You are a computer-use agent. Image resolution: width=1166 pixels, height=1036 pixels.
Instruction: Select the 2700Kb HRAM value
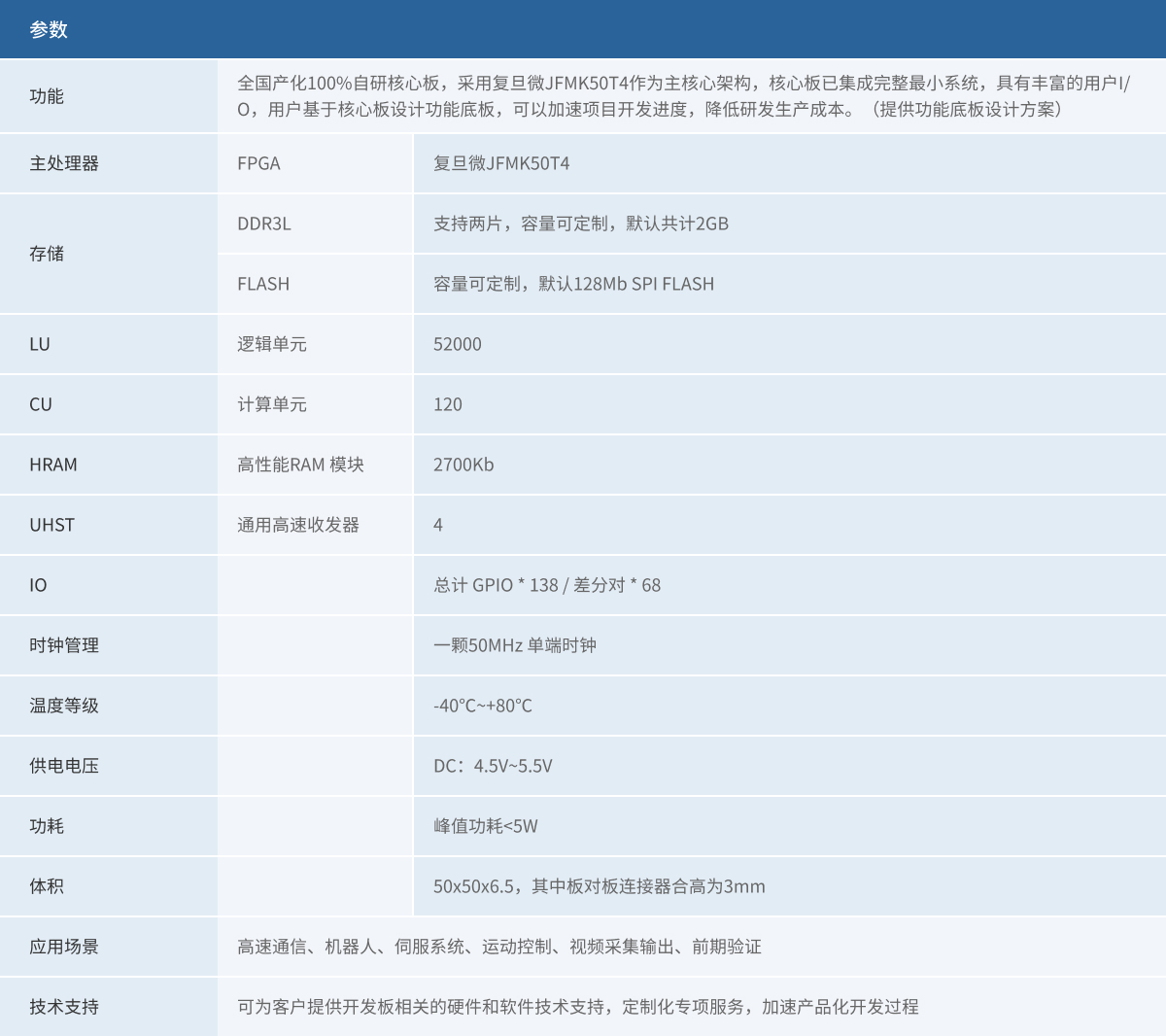tap(463, 465)
